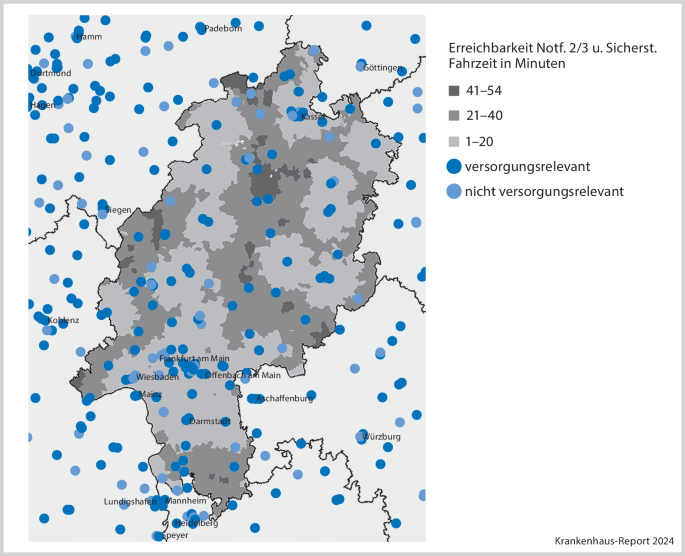Click the dark blue versorgungsrelevant legend dot

(x=454, y=166)
